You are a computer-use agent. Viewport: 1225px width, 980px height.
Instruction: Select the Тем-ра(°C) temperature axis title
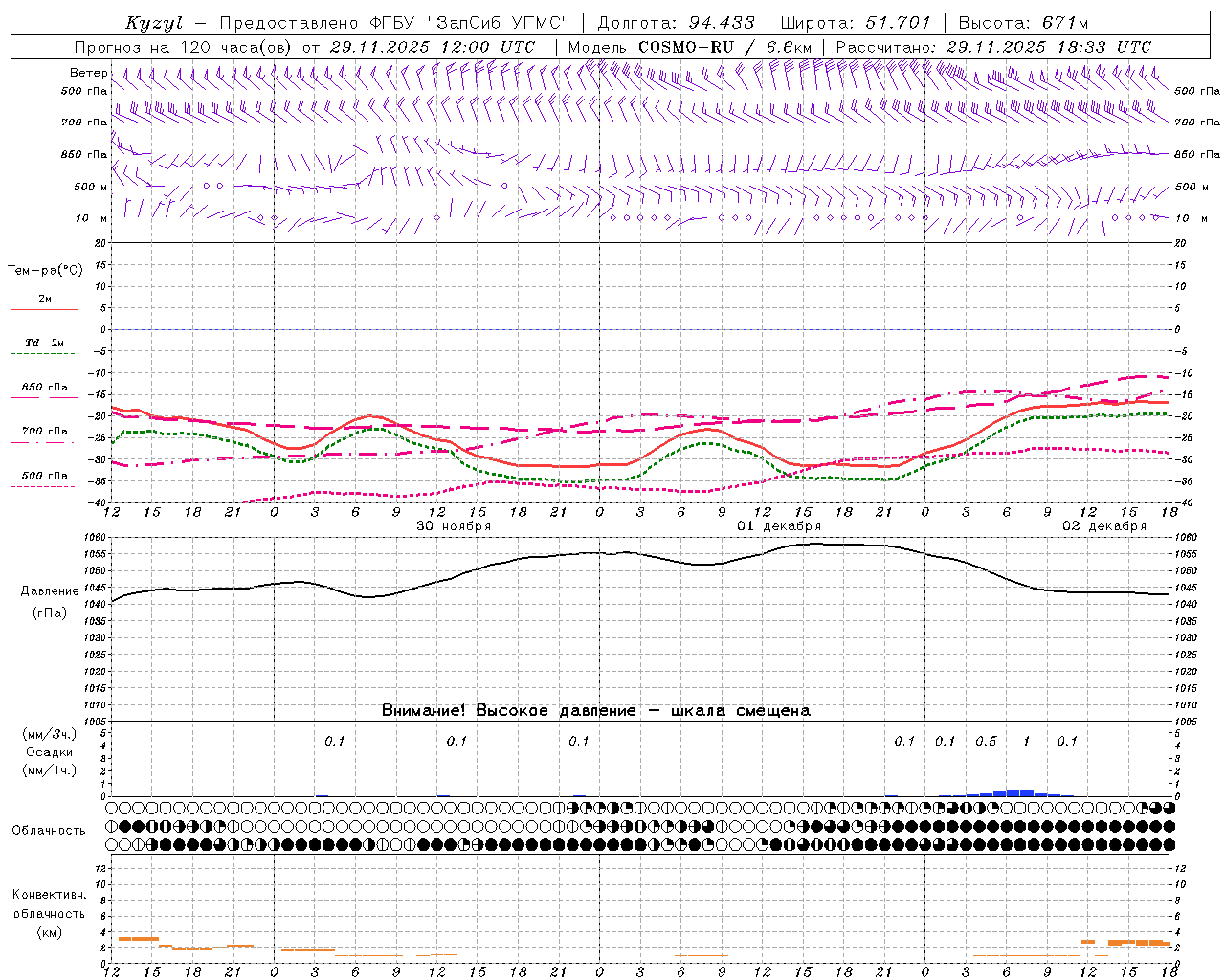point(45,271)
